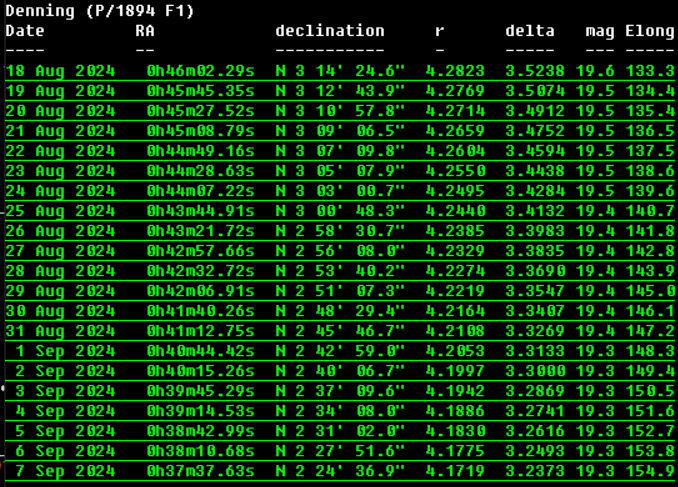Click delta value 3.3000
678x487 pixels.
[x=535, y=370]
